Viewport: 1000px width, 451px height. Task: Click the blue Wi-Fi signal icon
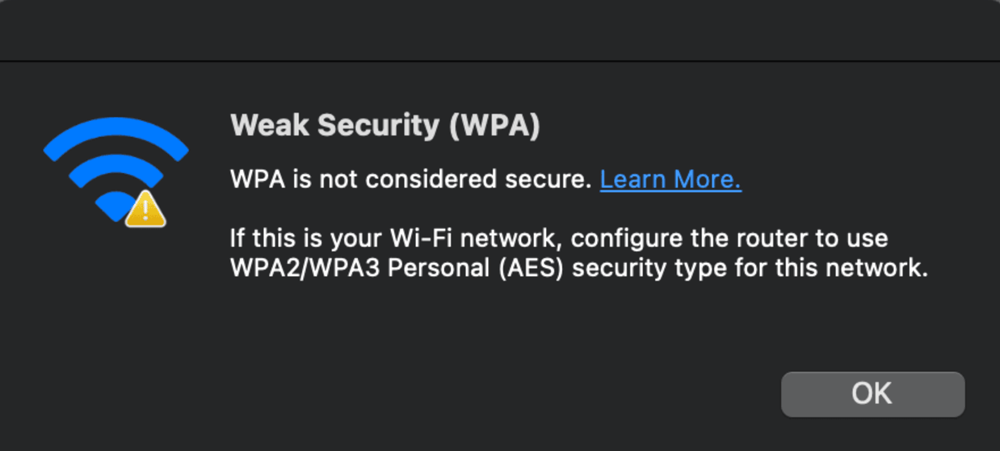click(110, 170)
